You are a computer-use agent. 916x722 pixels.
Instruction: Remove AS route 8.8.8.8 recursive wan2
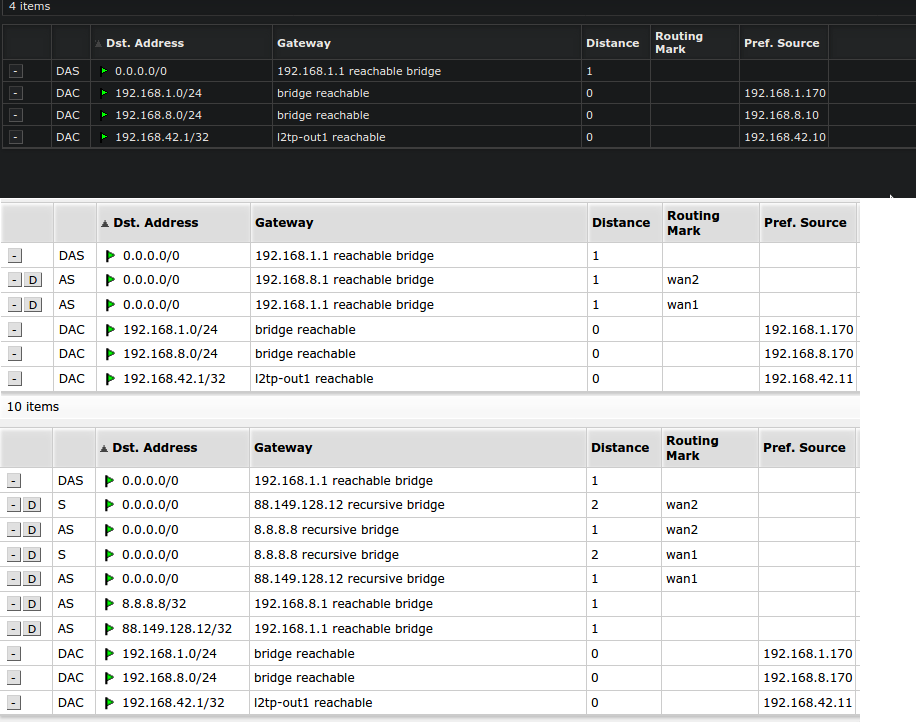coord(14,530)
